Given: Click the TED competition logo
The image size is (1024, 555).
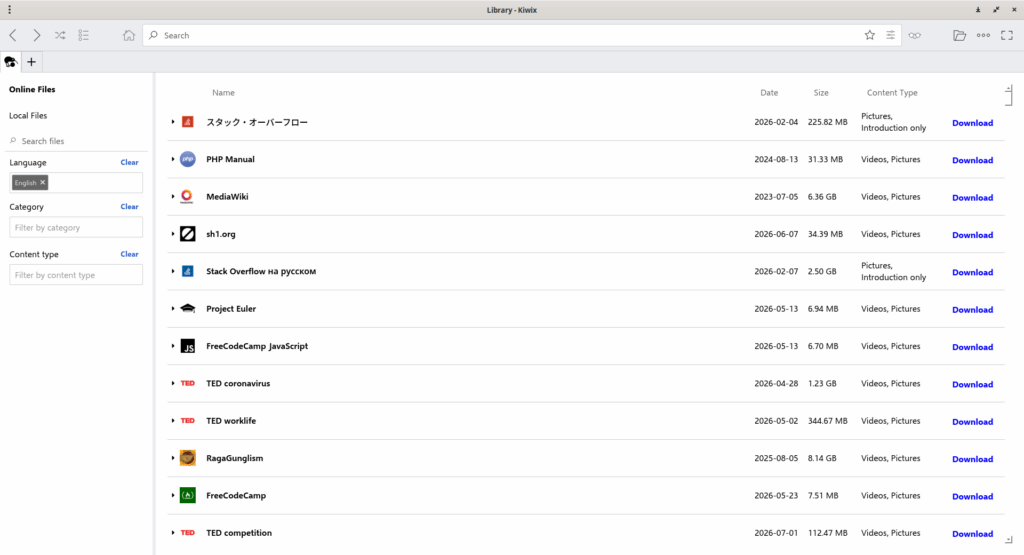Looking at the screenshot, I should [x=187, y=533].
